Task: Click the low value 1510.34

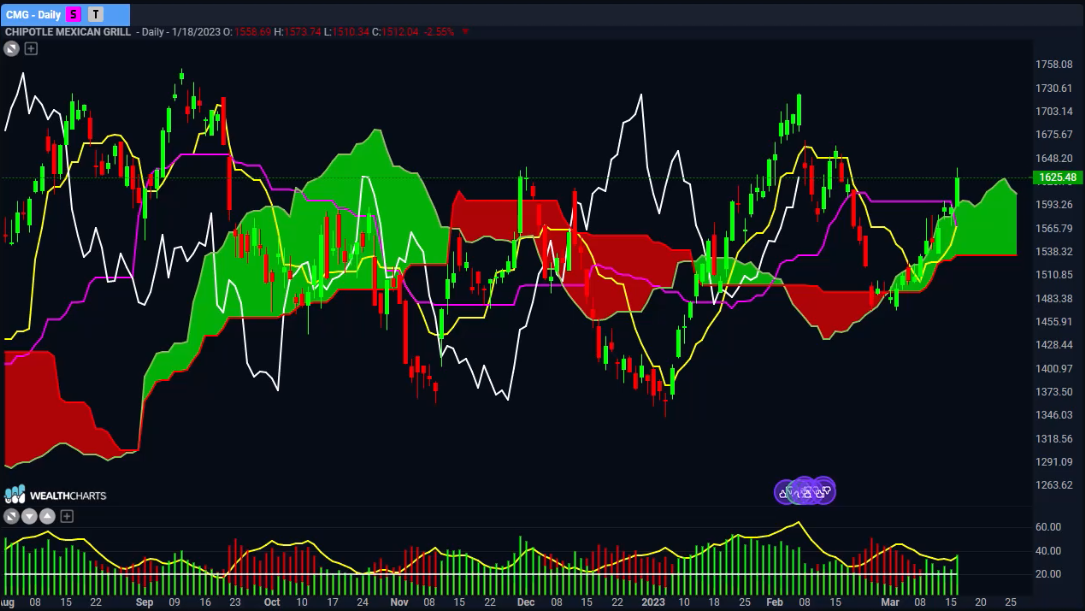Action: click(x=351, y=32)
